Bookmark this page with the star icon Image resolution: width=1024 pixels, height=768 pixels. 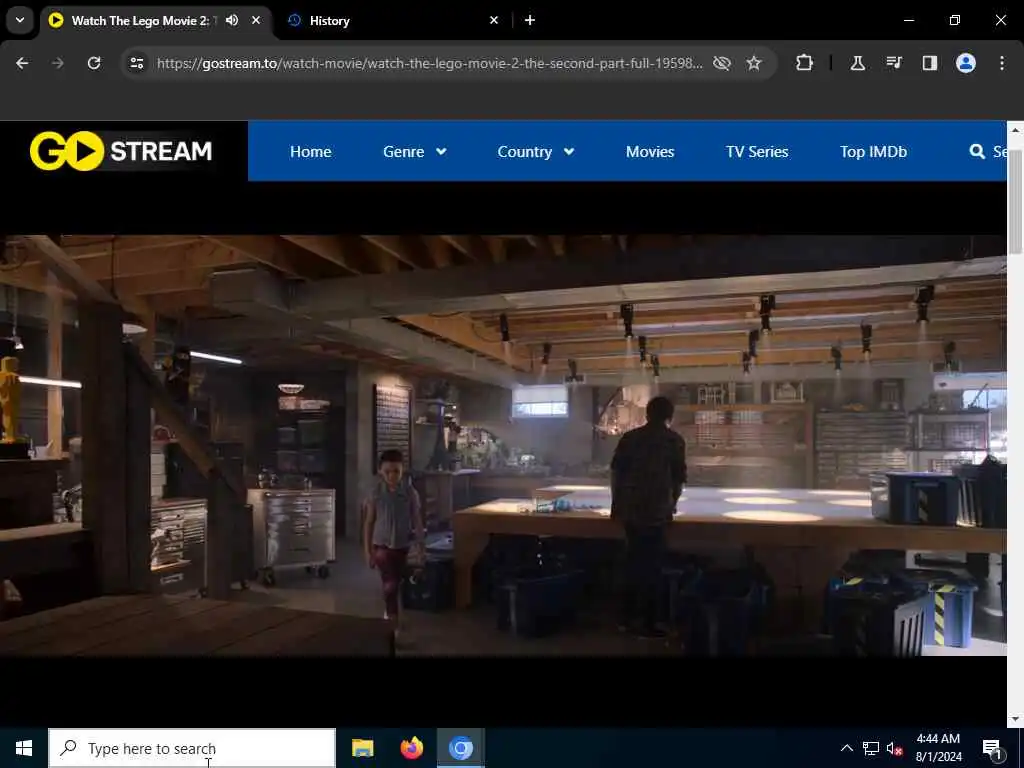click(x=754, y=63)
